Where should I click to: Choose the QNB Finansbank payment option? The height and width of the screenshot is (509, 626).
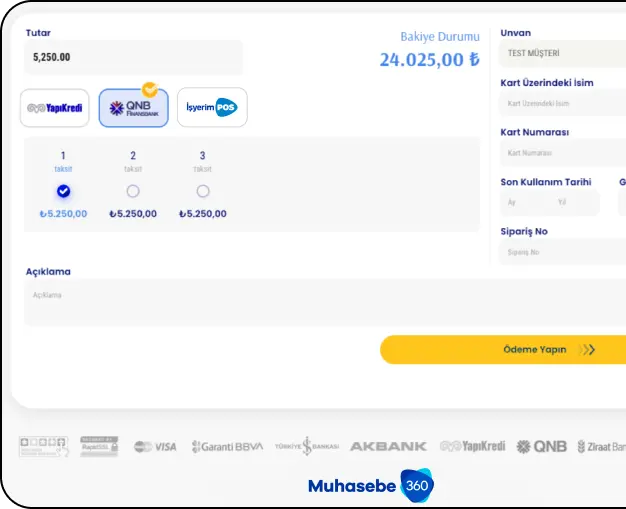click(133, 108)
